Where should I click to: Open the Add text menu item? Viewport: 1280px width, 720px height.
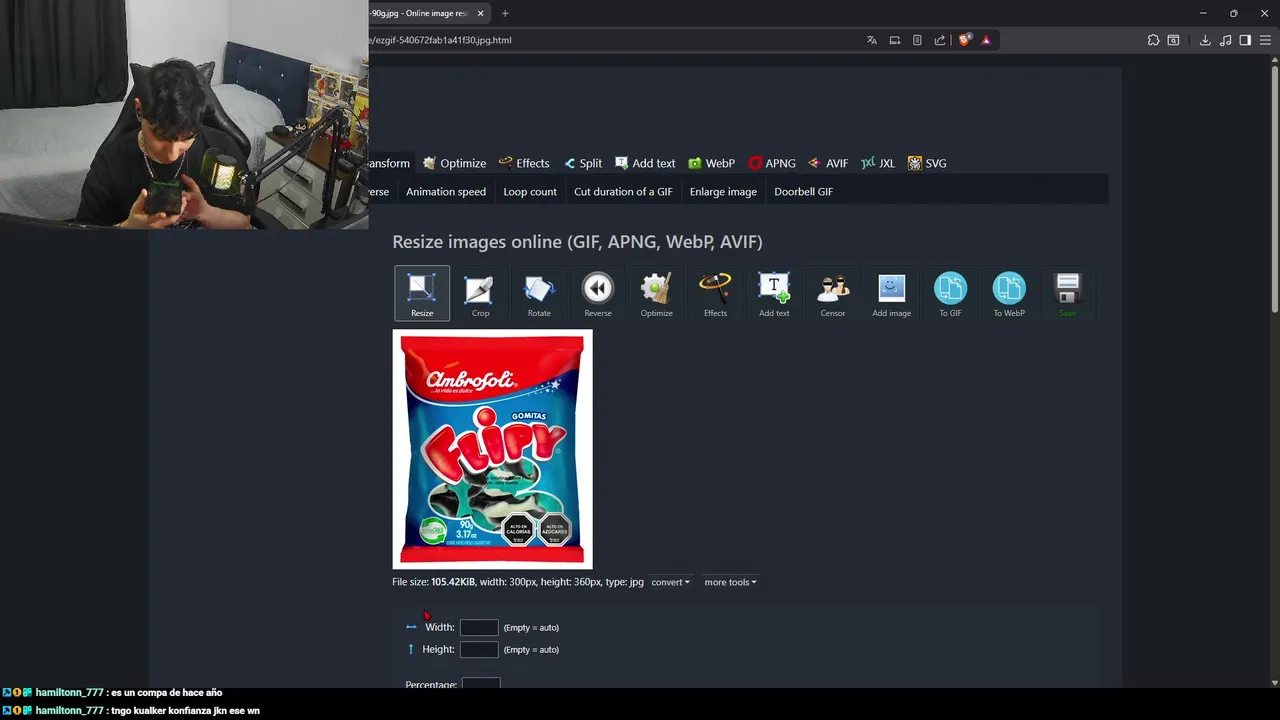[645, 163]
